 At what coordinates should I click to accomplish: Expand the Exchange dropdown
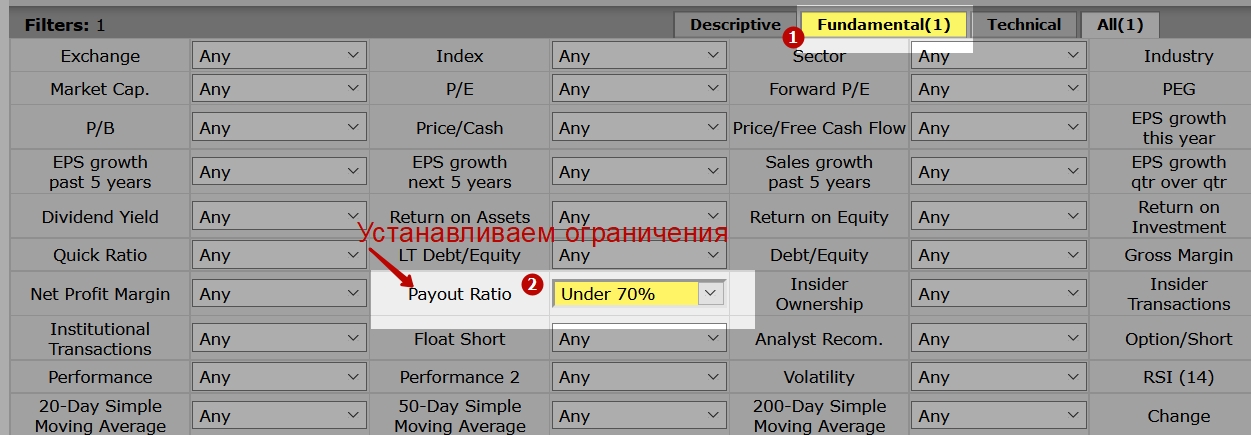click(279, 56)
